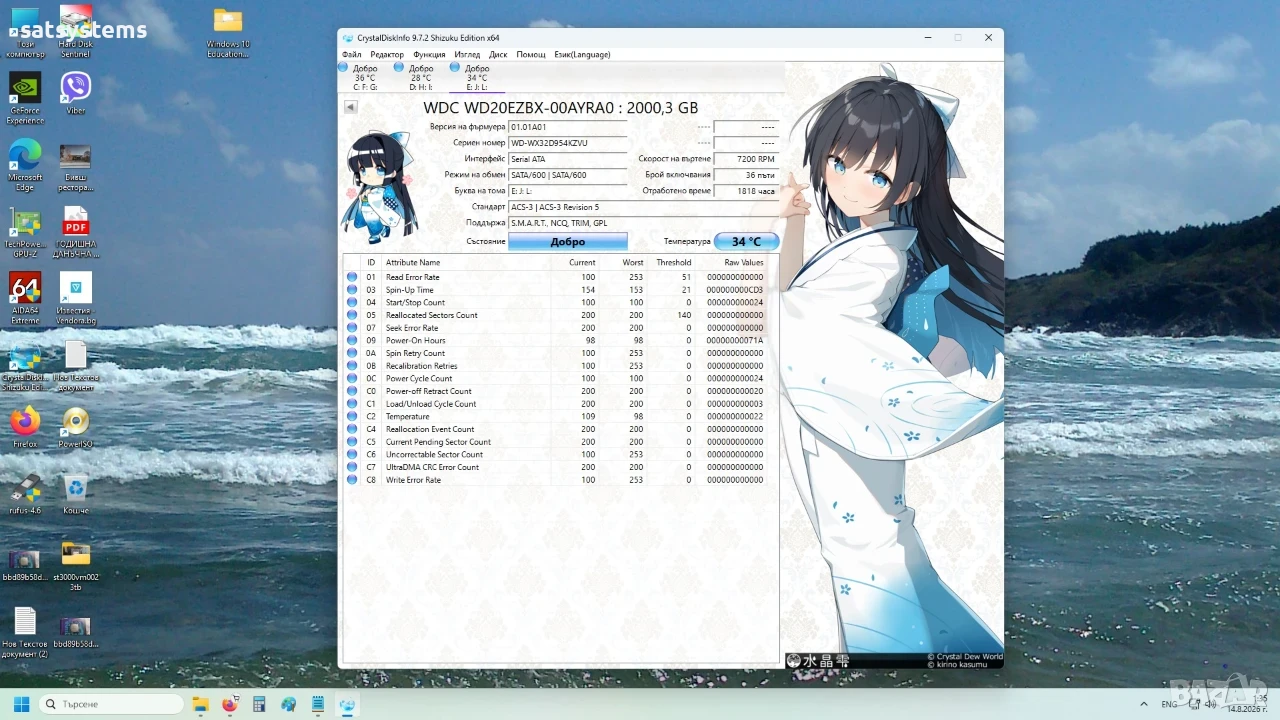The width and height of the screenshot is (1280, 720).
Task: Click the 7200 RPM rotation speed field
Action: (x=746, y=159)
